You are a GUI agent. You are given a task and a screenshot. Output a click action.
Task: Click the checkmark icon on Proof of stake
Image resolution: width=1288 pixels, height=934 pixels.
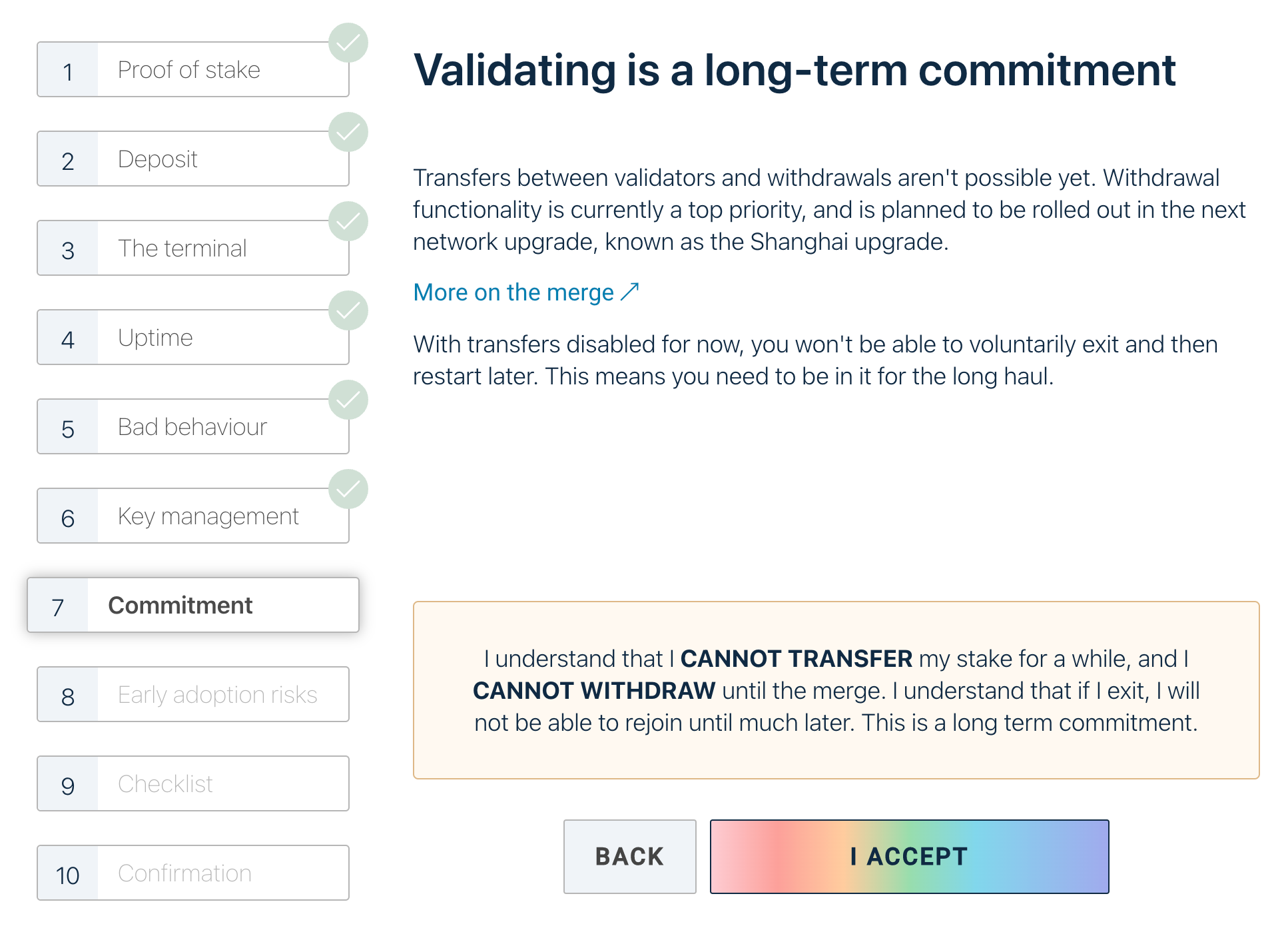pos(348,43)
